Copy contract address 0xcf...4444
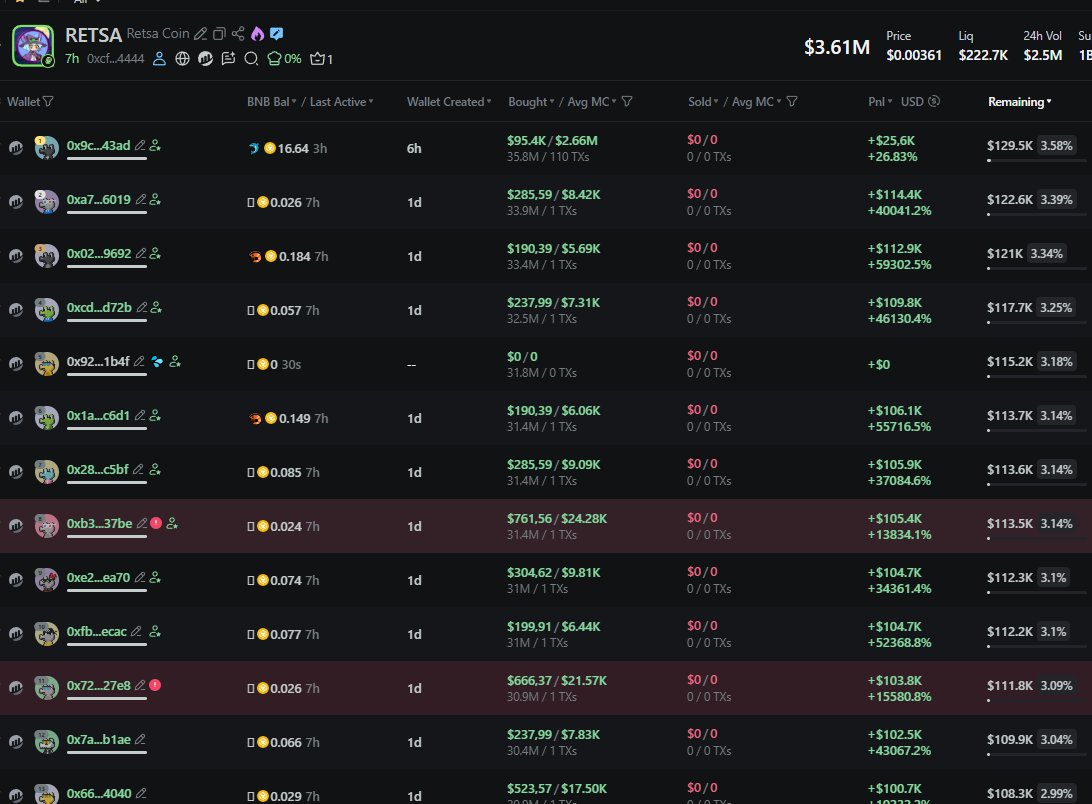1092x804 pixels. point(115,59)
